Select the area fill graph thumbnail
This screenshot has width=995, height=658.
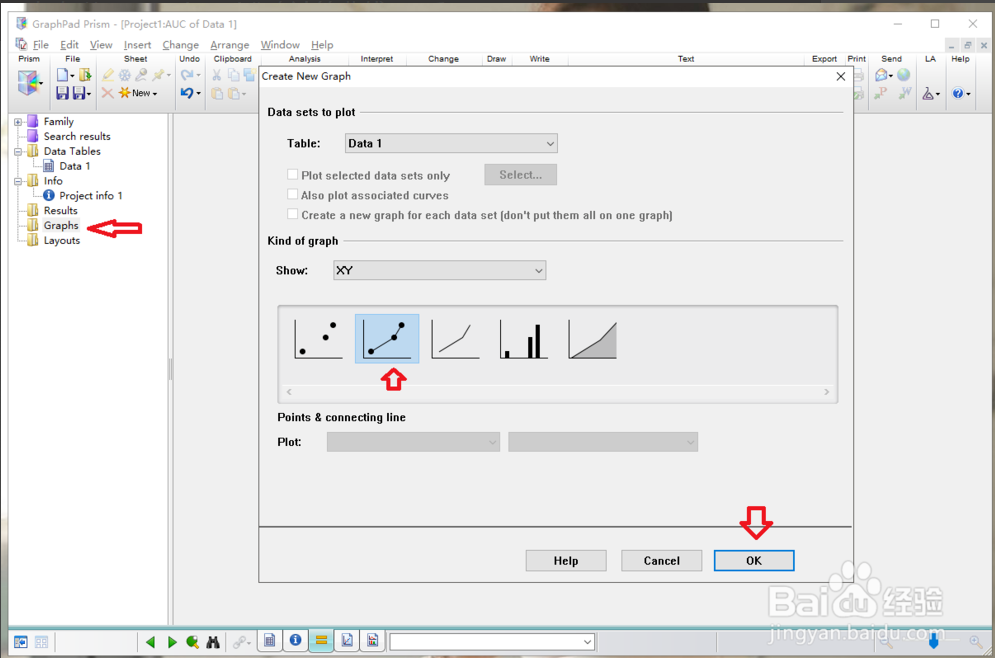tap(592, 339)
